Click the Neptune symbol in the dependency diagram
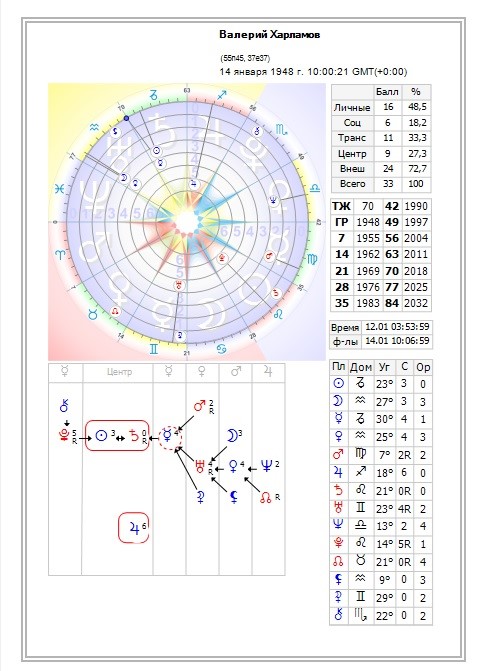Image resolution: width=486 pixels, height=671 pixels. pyautogui.click(x=266, y=465)
